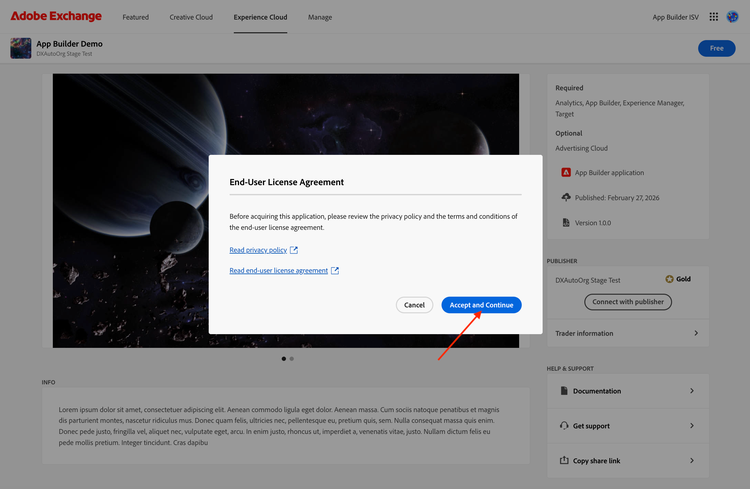The width and height of the screenshot is (750, 489).
Task: Expand Trader information row
Action: [x=628, y=333]
